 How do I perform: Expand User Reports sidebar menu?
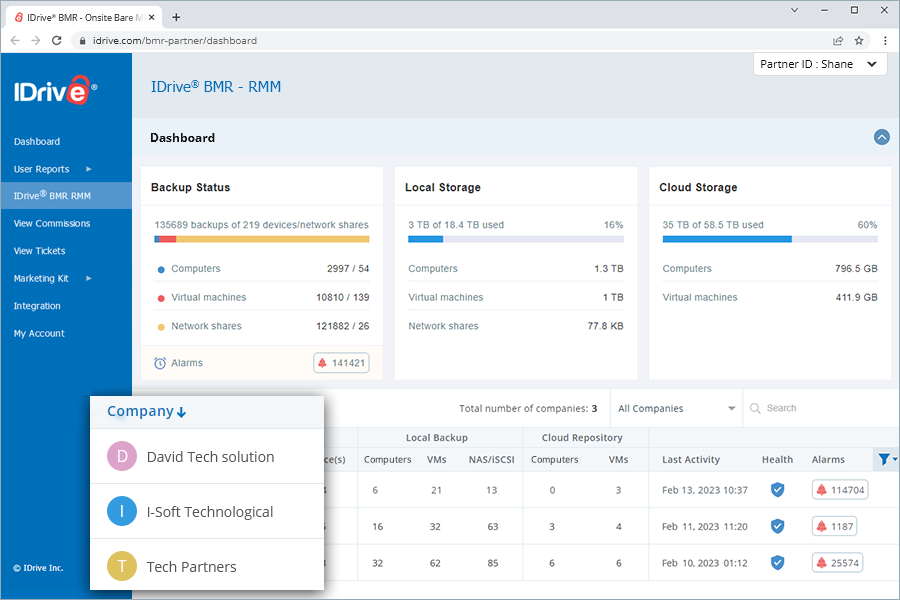[52, 169]
